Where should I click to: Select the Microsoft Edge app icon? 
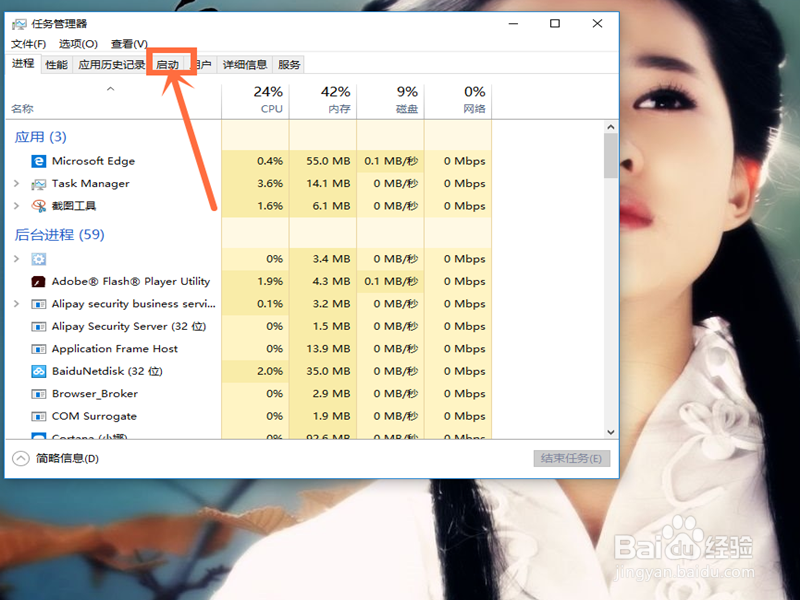[38, 161]
